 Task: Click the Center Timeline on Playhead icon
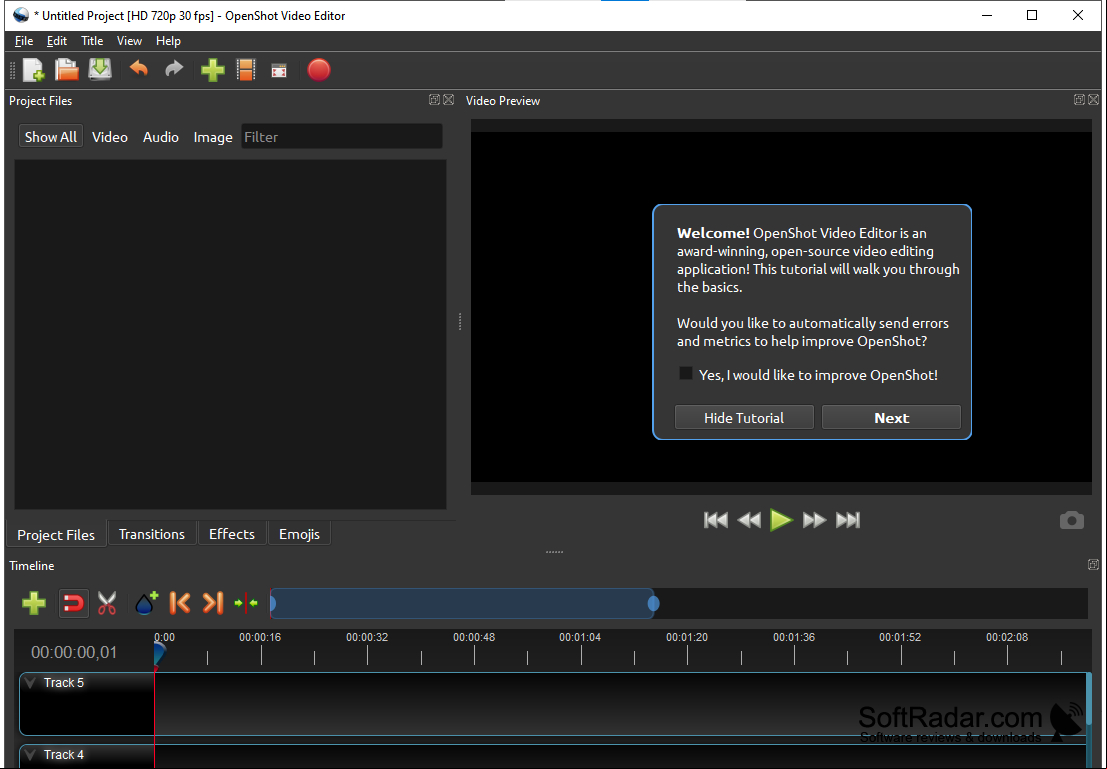point(246,603)
